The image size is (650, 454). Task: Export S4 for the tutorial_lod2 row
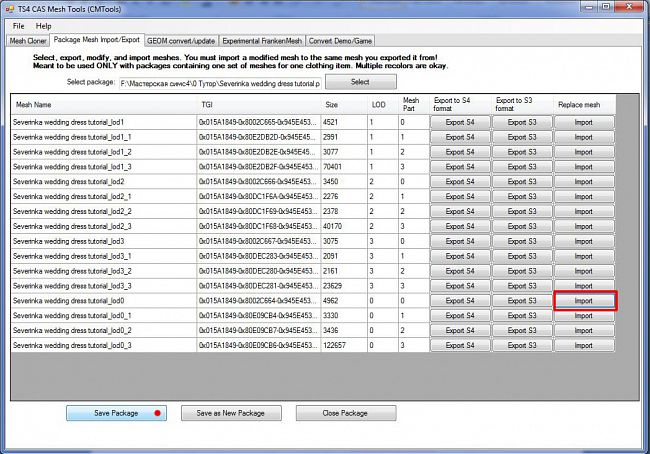[460, 182]
